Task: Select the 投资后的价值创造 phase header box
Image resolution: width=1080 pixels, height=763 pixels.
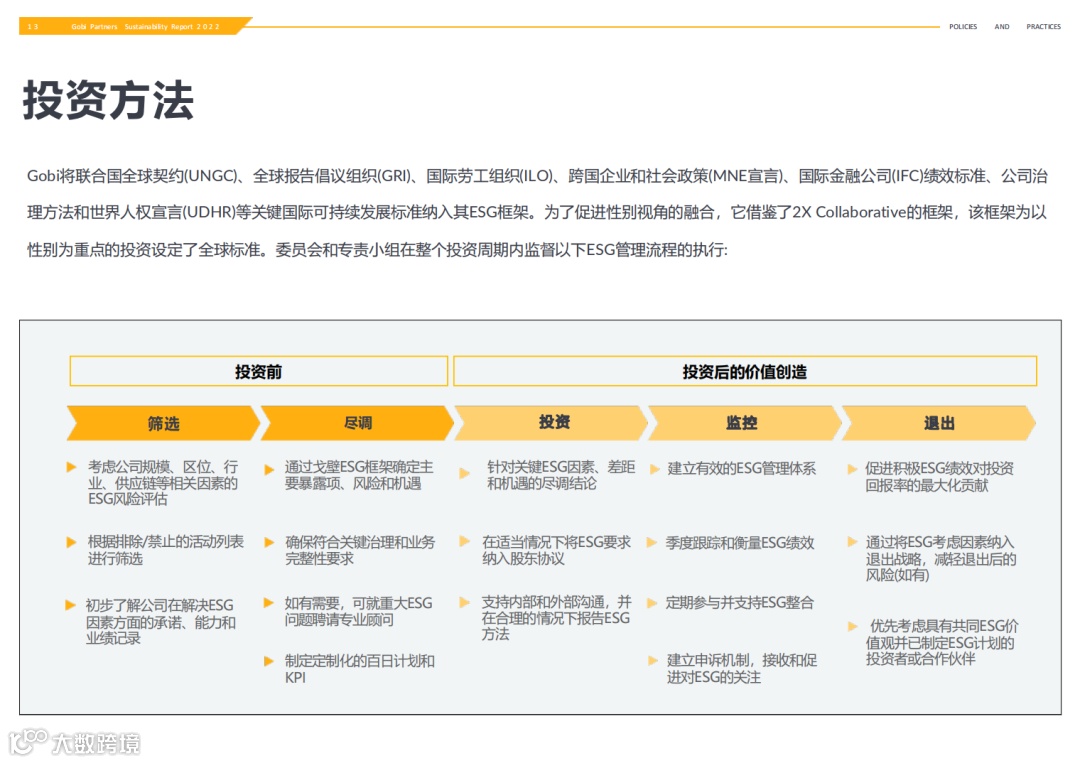Action: [745, 371]
